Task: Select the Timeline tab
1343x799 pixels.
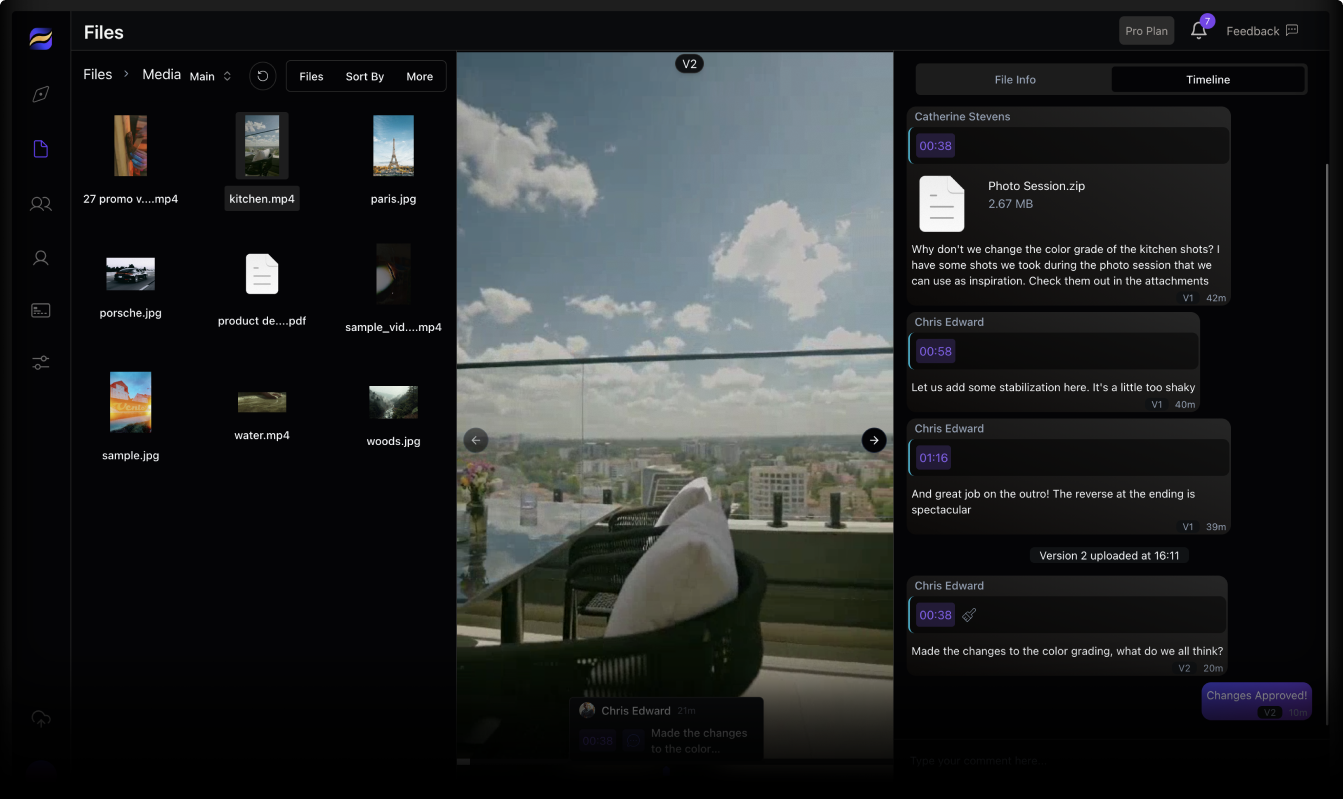Action: point(1207,79)
